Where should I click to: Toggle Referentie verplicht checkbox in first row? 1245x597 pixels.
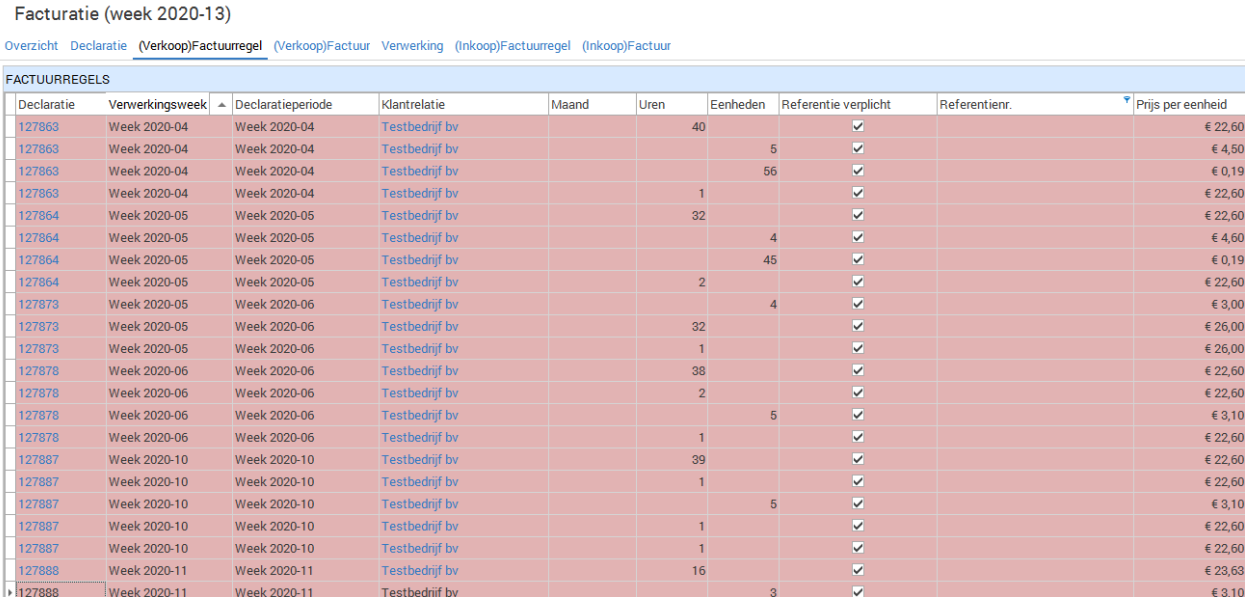(x=857, y=127)
